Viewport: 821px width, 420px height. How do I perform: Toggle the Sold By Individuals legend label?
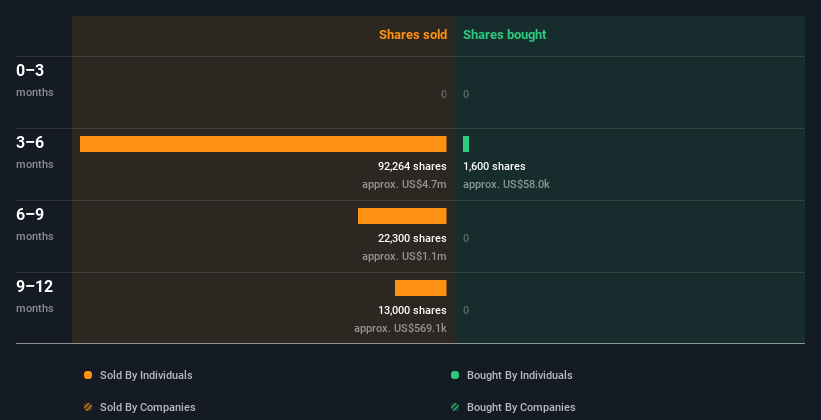tap(146, 375)
